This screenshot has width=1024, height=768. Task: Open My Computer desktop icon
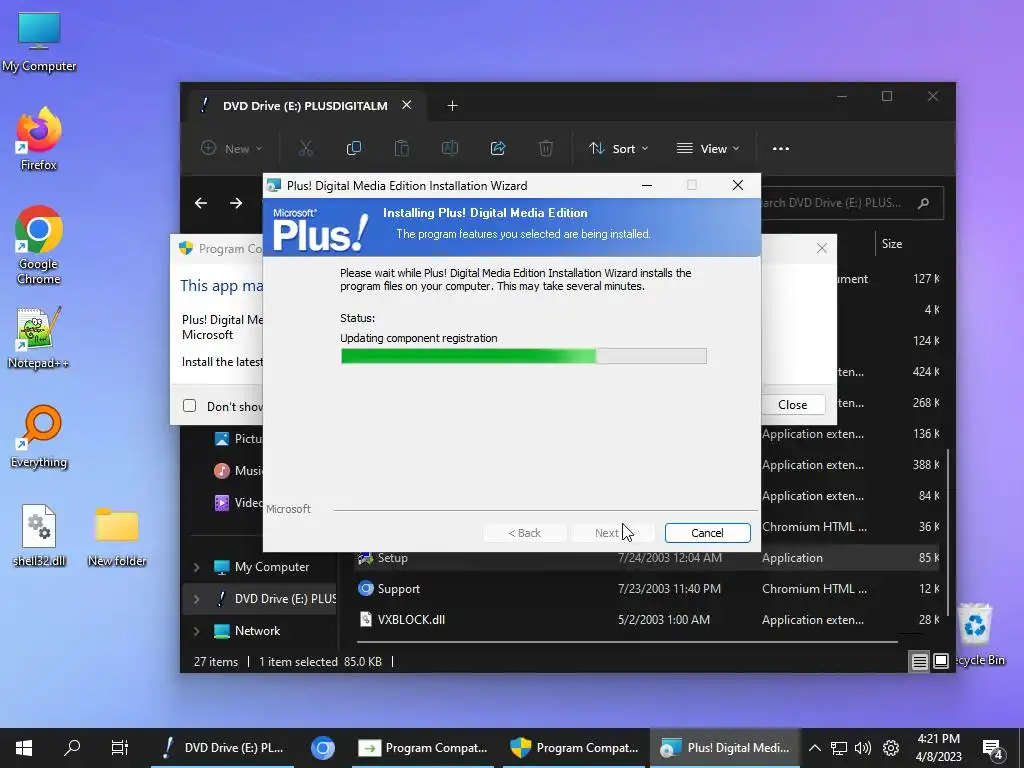tap(39, 42)
